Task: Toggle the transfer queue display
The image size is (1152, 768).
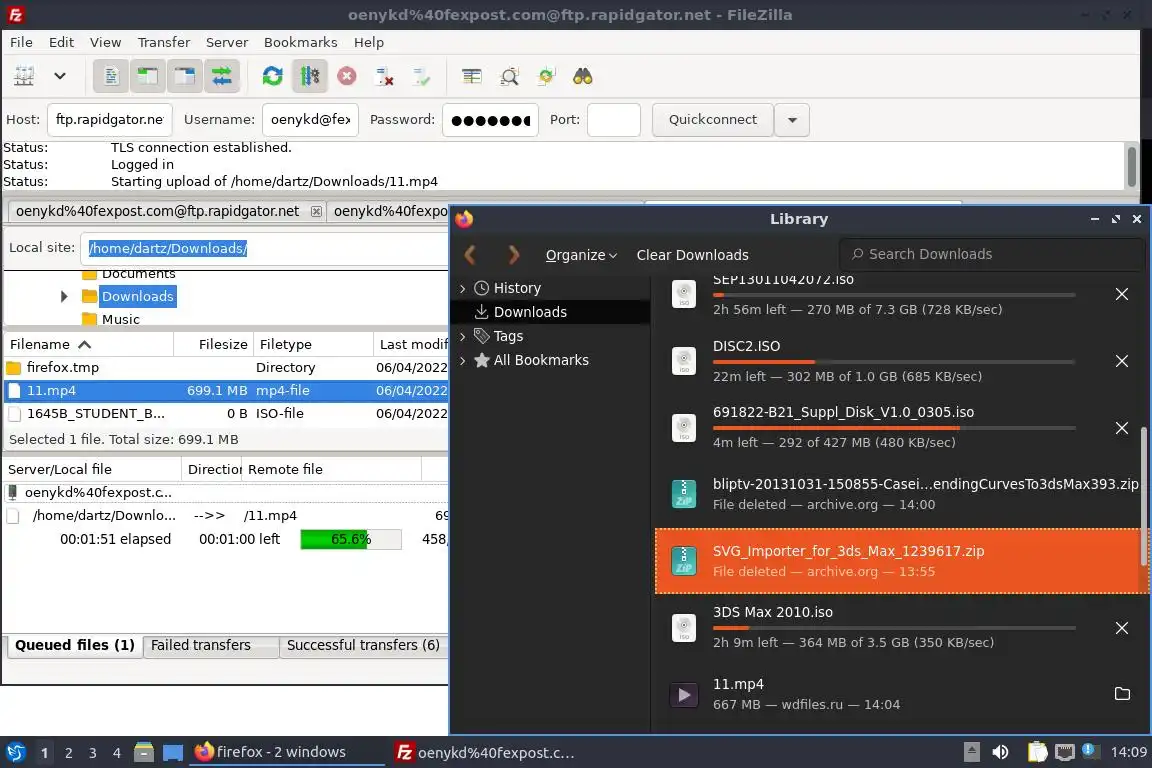Action: tap(222, 76)
